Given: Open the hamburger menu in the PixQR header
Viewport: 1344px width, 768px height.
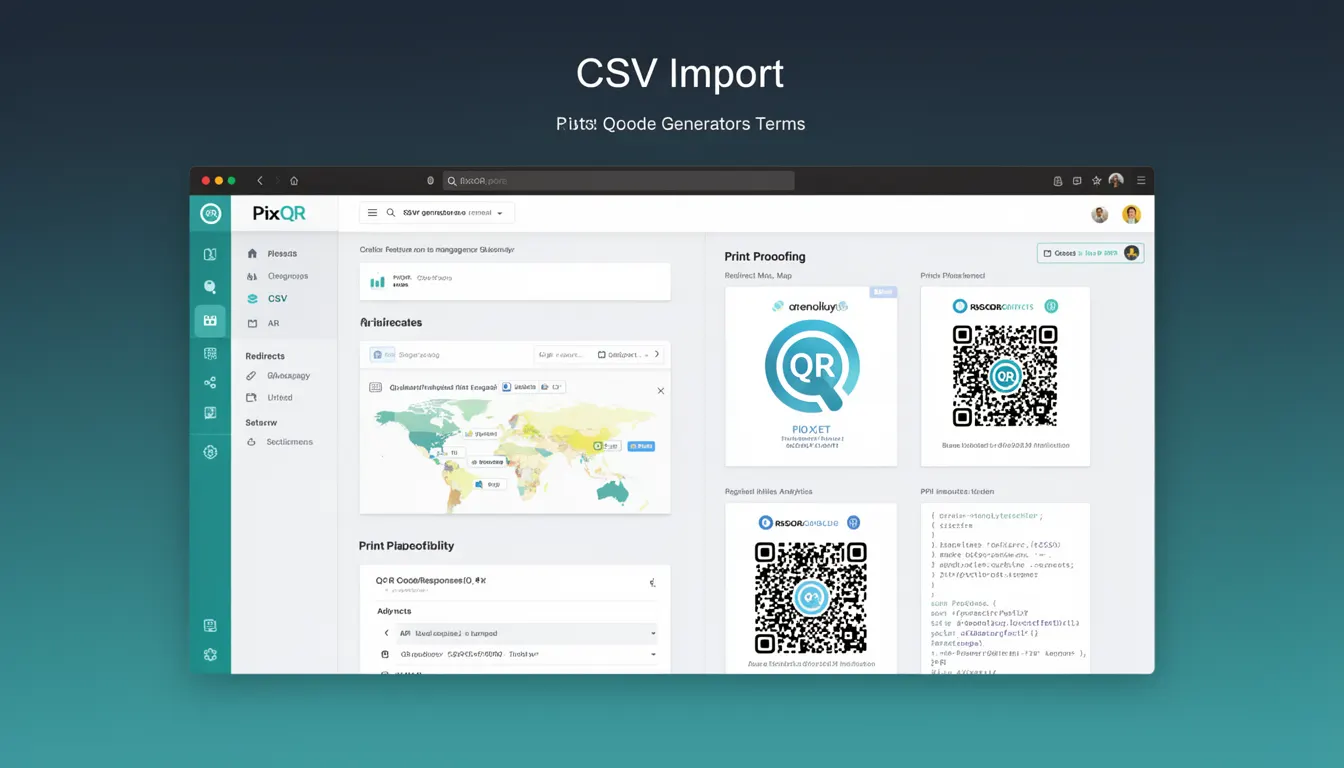Looking at the screenshot, I should pyautogui.click(x=372, y=213).
